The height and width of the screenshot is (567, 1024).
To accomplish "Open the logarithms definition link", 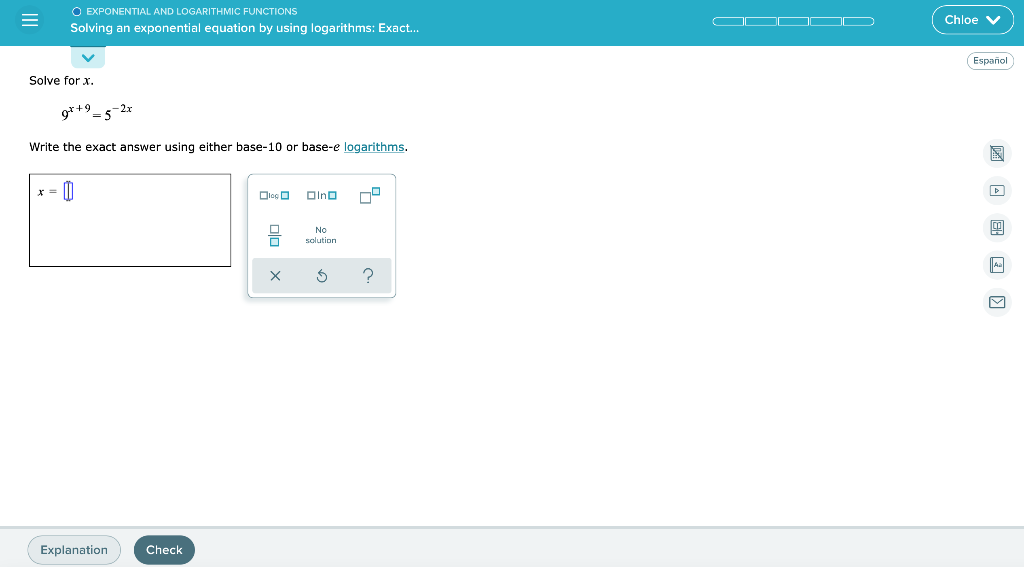I will pyautogui.click(x=374, y=147).
